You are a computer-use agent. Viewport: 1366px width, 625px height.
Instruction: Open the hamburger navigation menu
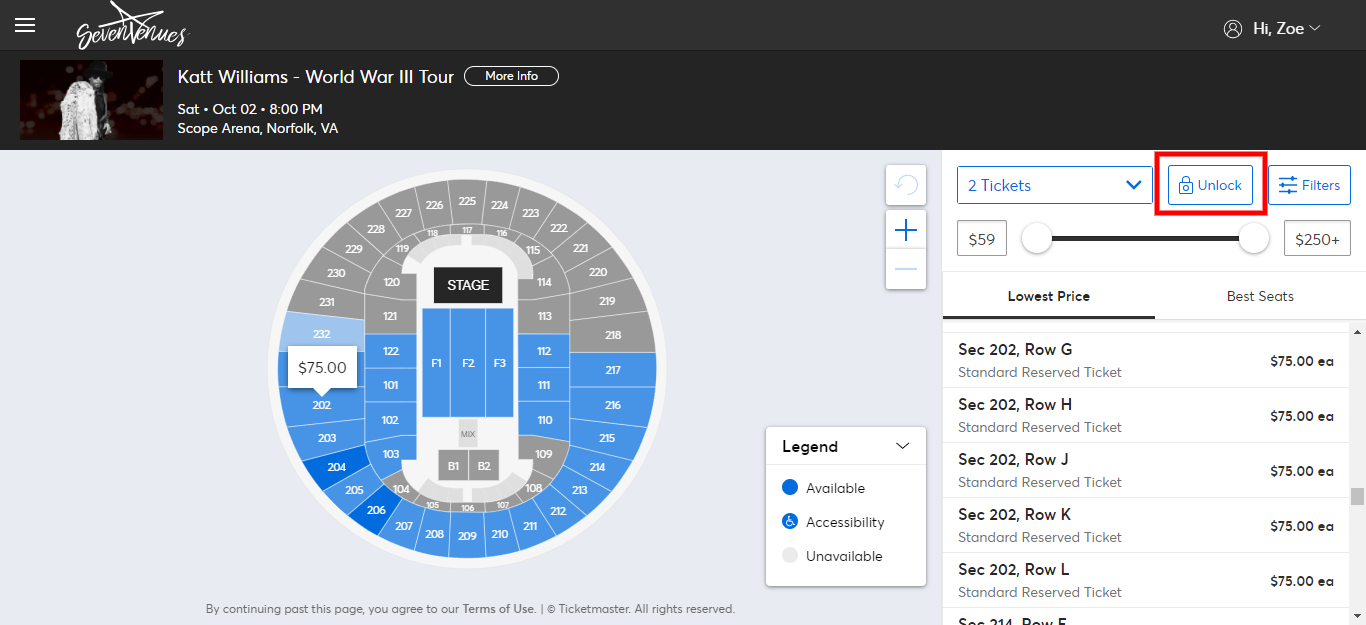(x=25, y=26)
